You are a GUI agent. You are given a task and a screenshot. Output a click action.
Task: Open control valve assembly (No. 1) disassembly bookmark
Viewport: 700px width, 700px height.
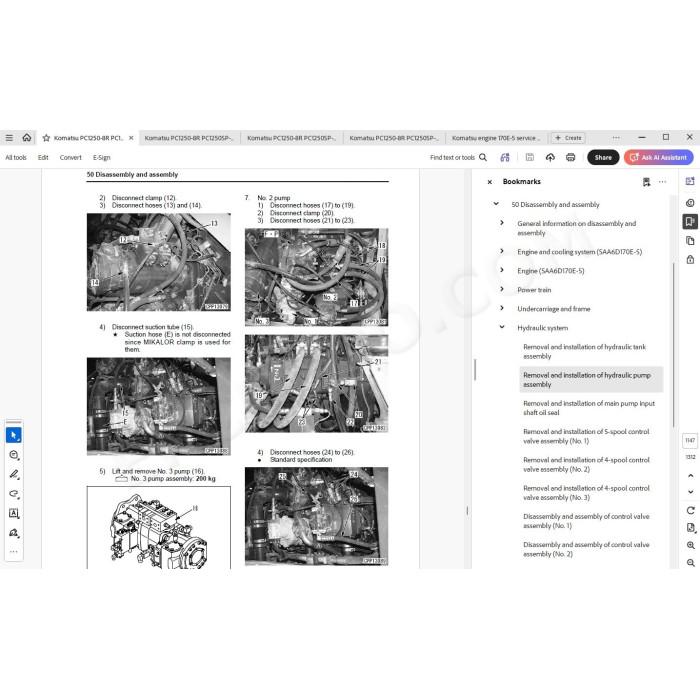586,521
